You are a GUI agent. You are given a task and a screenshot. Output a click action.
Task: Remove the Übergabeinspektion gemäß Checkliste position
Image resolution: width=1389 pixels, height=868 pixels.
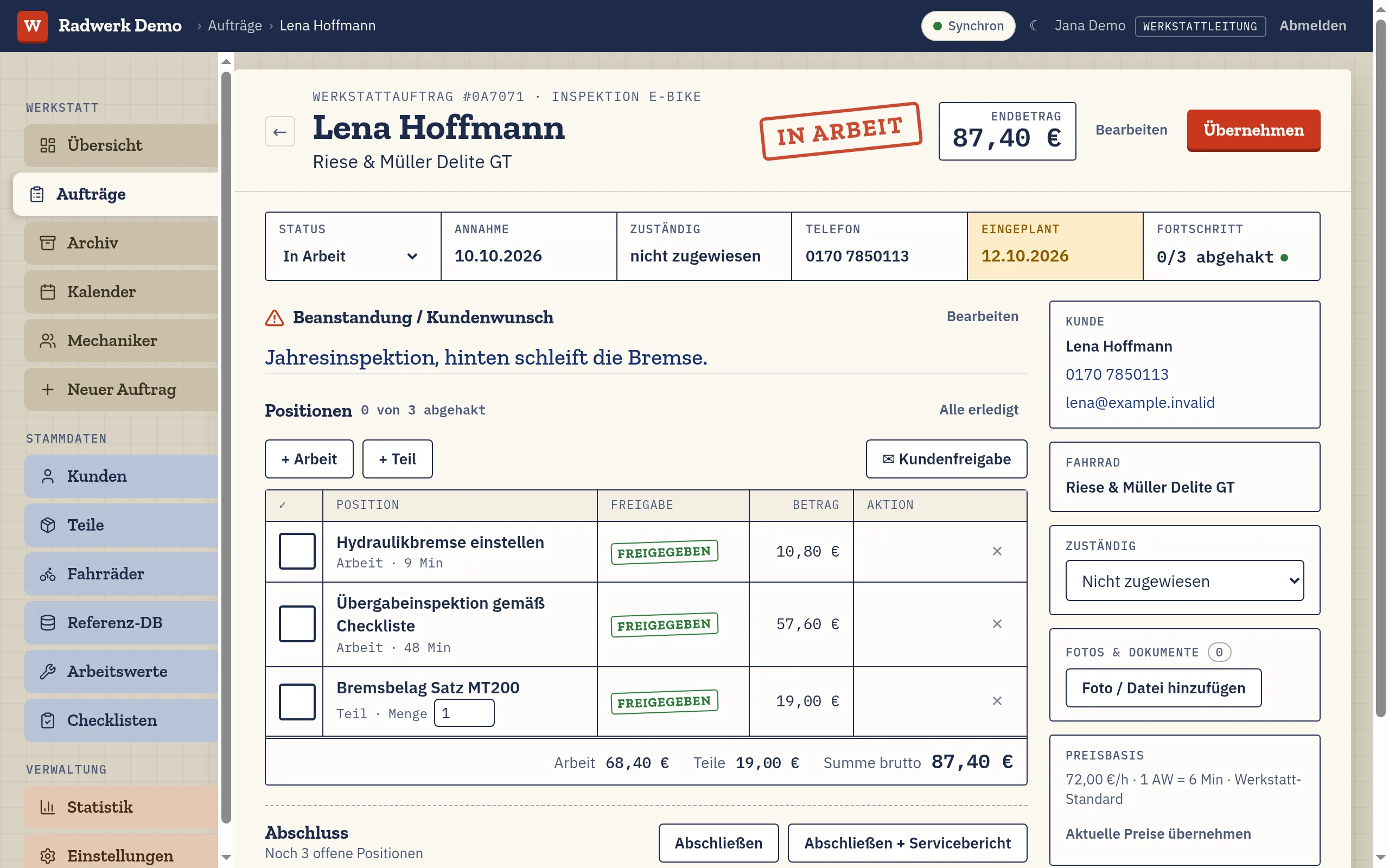pos(997,624)
